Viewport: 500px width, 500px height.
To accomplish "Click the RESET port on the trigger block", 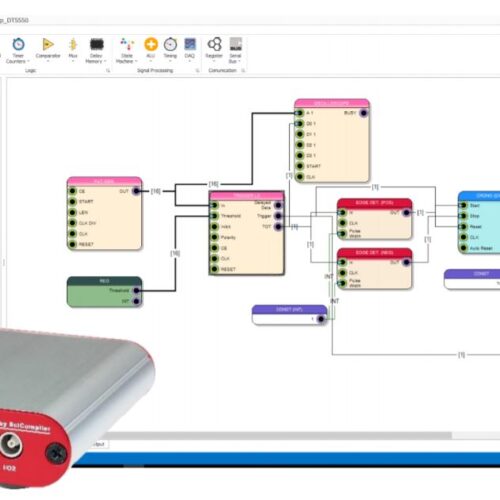I will click(x=215, y=269).
